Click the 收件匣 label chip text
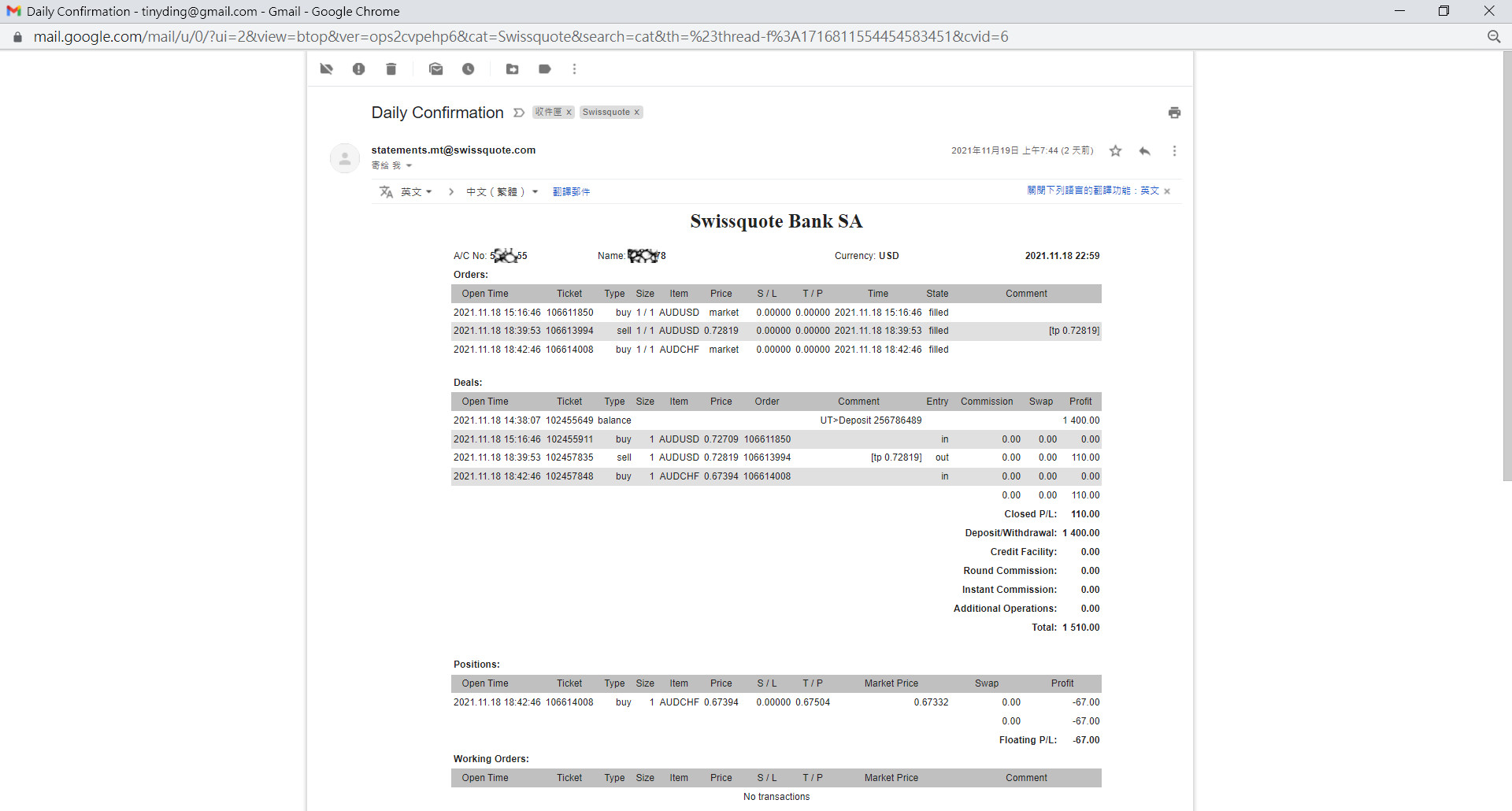This screenshot has height=811, width=1512. pos(548,112)
